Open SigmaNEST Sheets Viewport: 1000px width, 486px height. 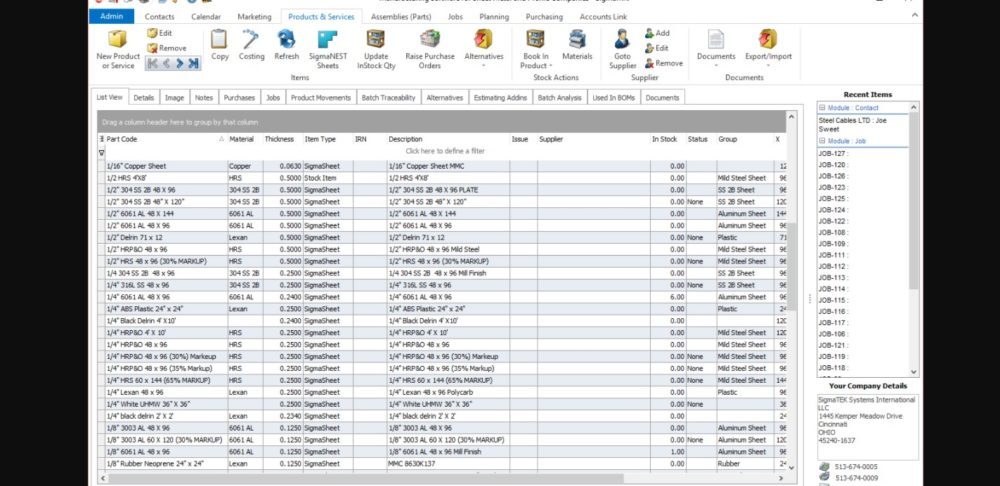(x=328, y=40)
